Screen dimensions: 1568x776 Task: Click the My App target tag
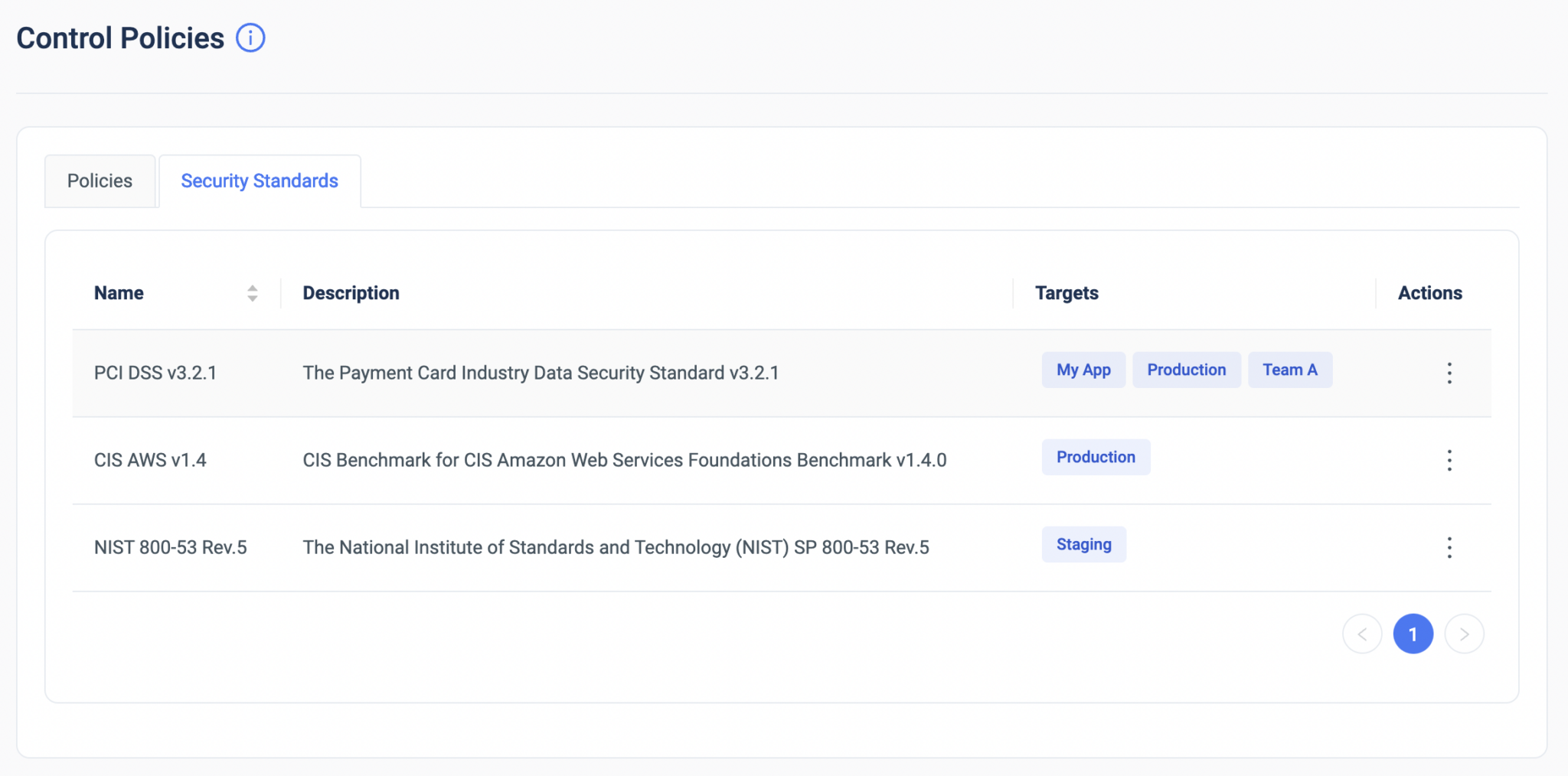click(1083, 370)
